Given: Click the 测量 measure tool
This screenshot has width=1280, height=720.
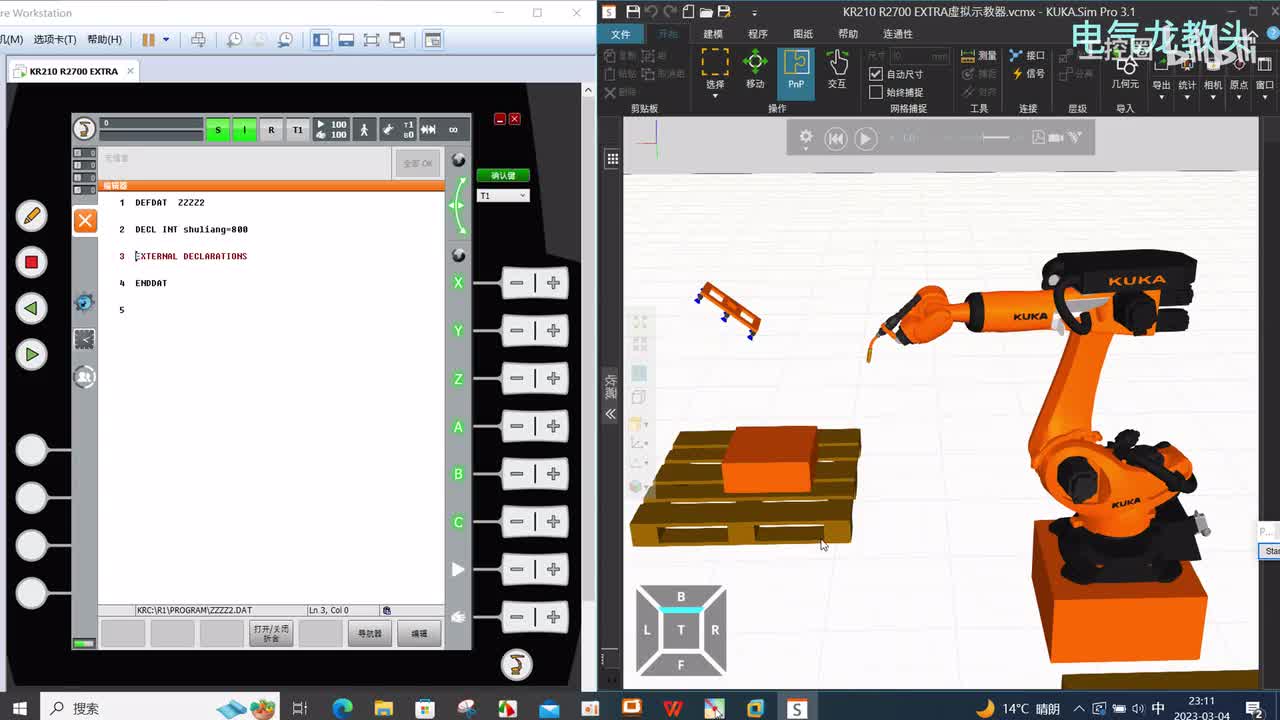Looking at the screenshot, I should click(x=979, y=56).
